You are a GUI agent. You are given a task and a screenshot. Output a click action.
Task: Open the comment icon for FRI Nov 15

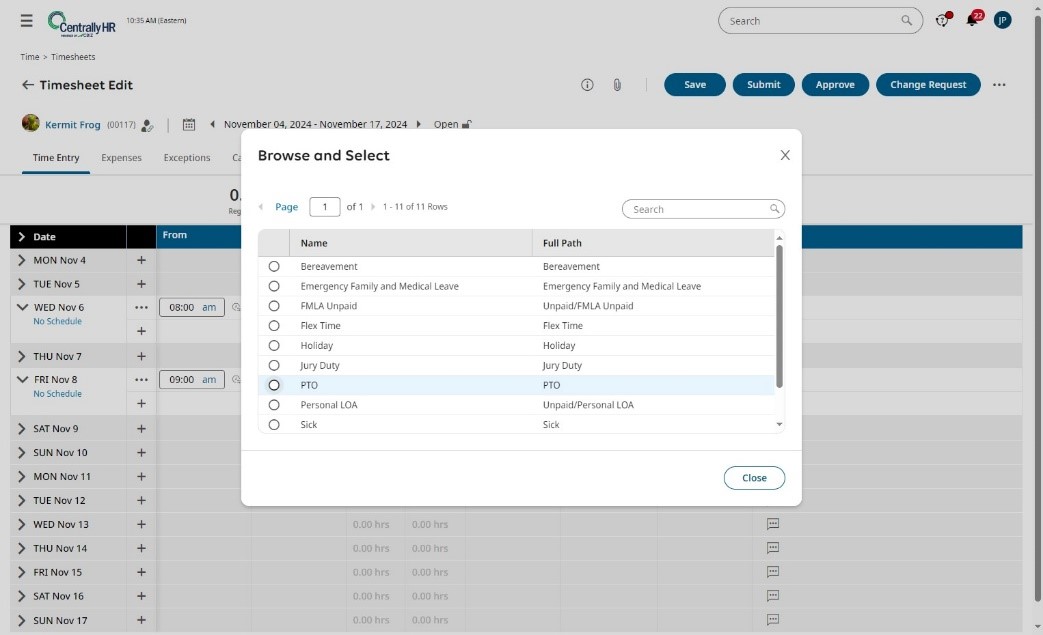(x=773, y=572)
